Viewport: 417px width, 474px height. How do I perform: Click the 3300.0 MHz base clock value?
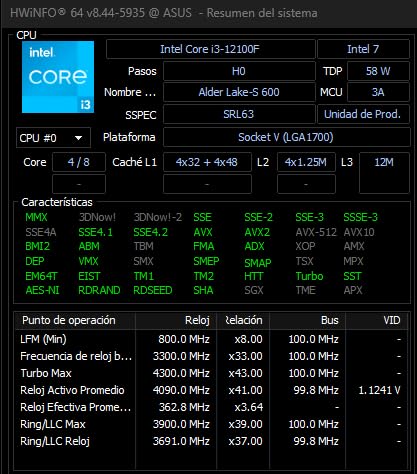click(x=181, y=356)
